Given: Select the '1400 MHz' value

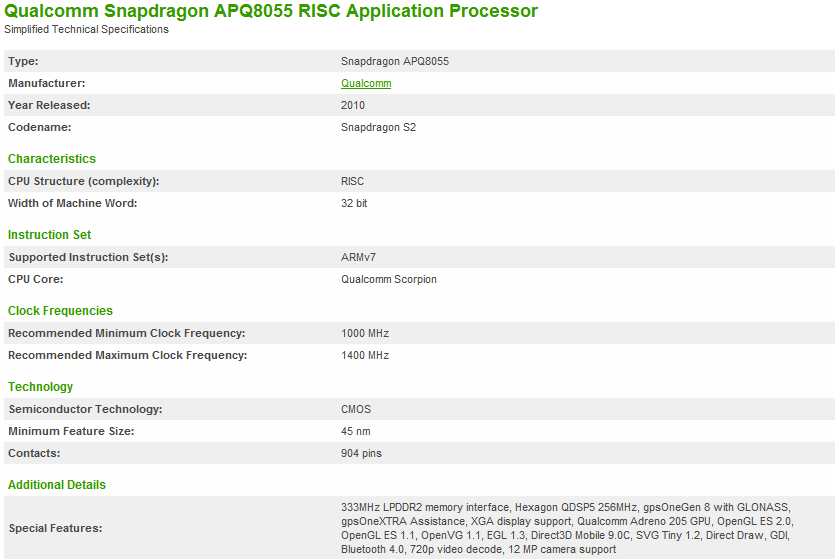Looking at the screenshot, I should [365, 355].
